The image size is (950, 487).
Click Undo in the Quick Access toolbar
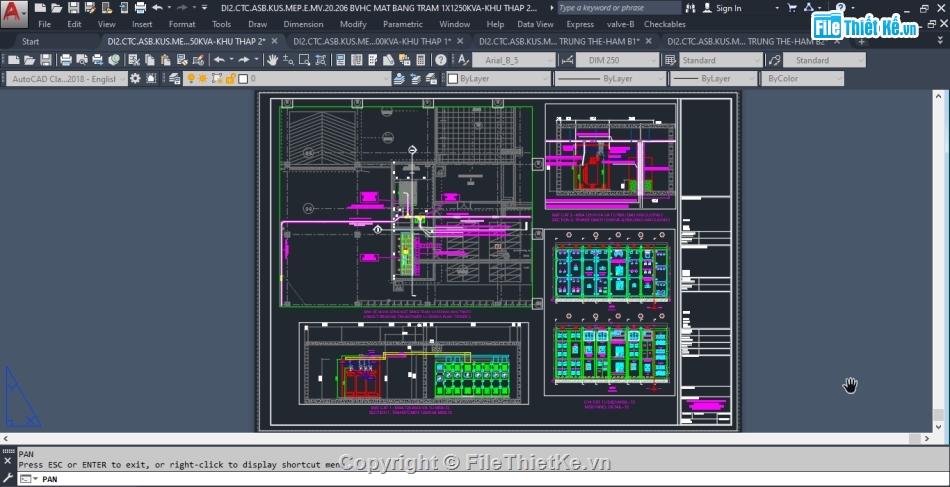(157, 8)
